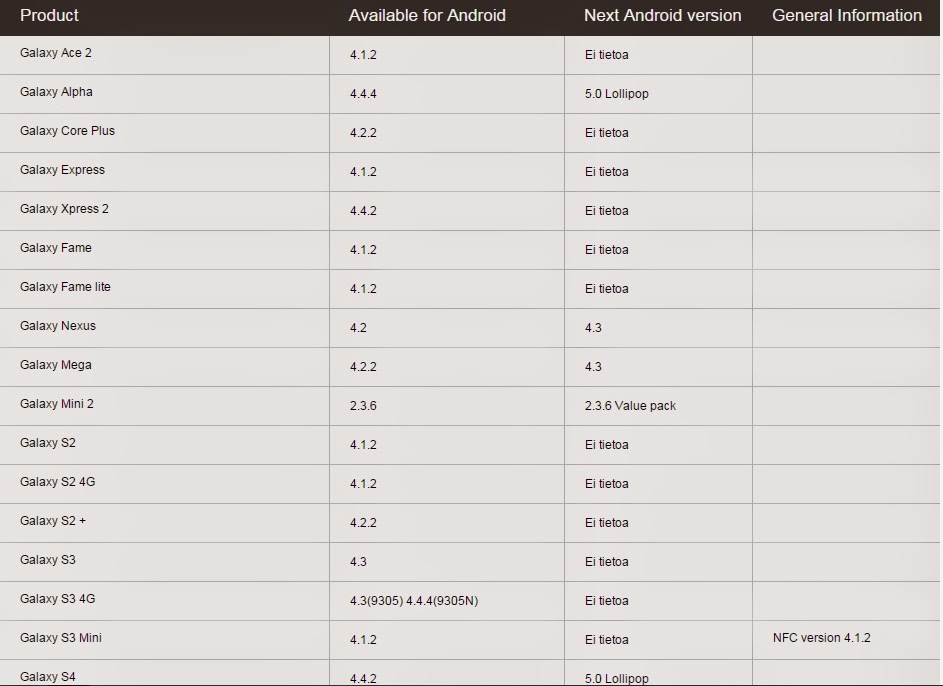The height and width of the screenshot is (686, 943).
Task: Click the Galaxy S4 product name
Action: [48, 677]
